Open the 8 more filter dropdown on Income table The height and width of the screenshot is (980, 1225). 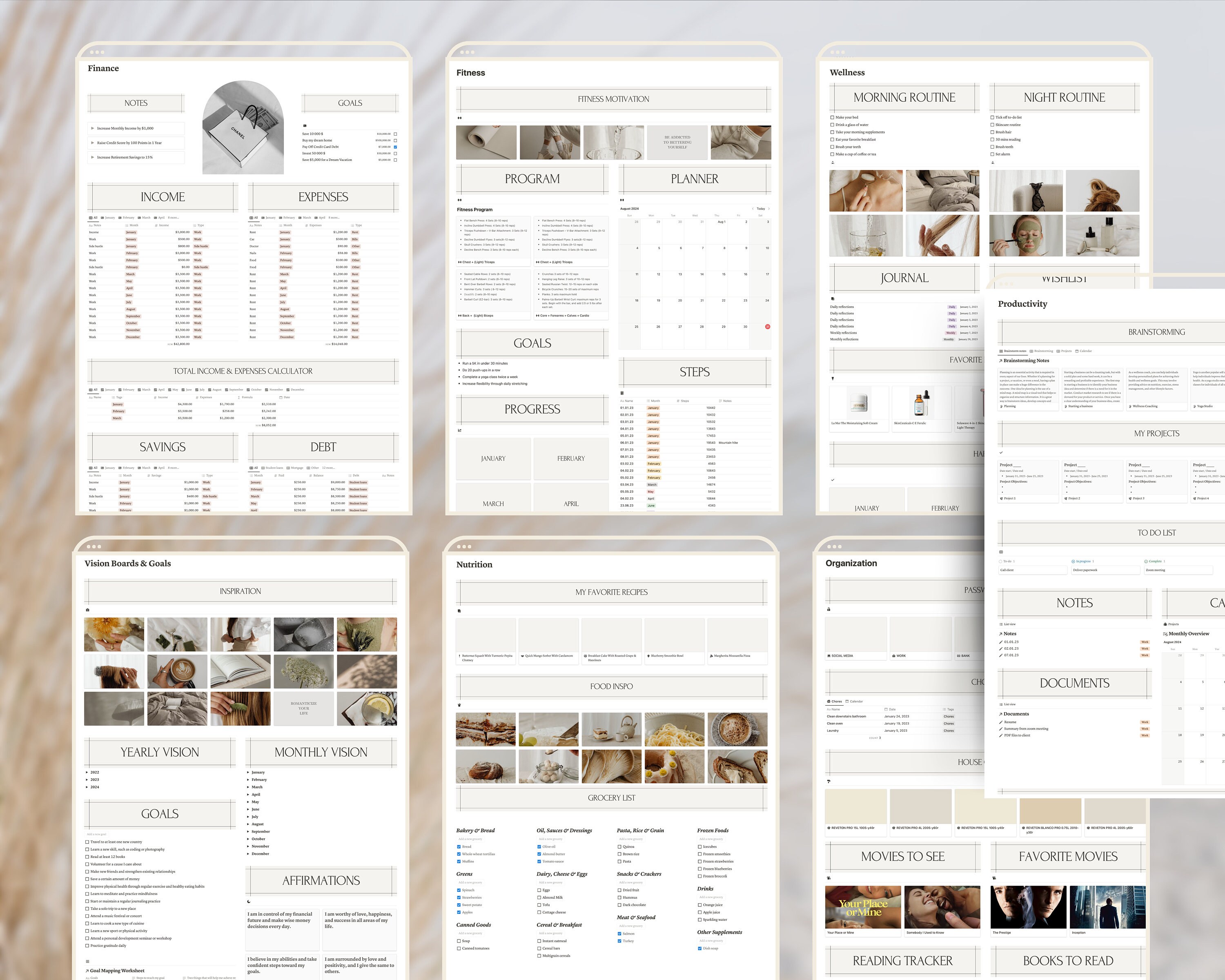pyautogui.click(x=173, y=218)
